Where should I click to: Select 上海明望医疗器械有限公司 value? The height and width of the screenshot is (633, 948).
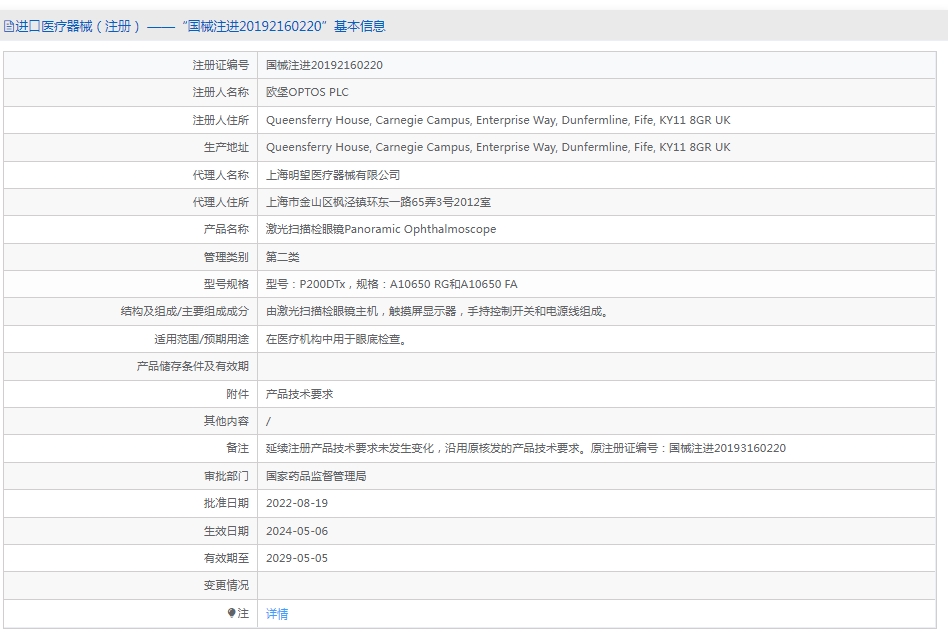click(x=333, y=175)
